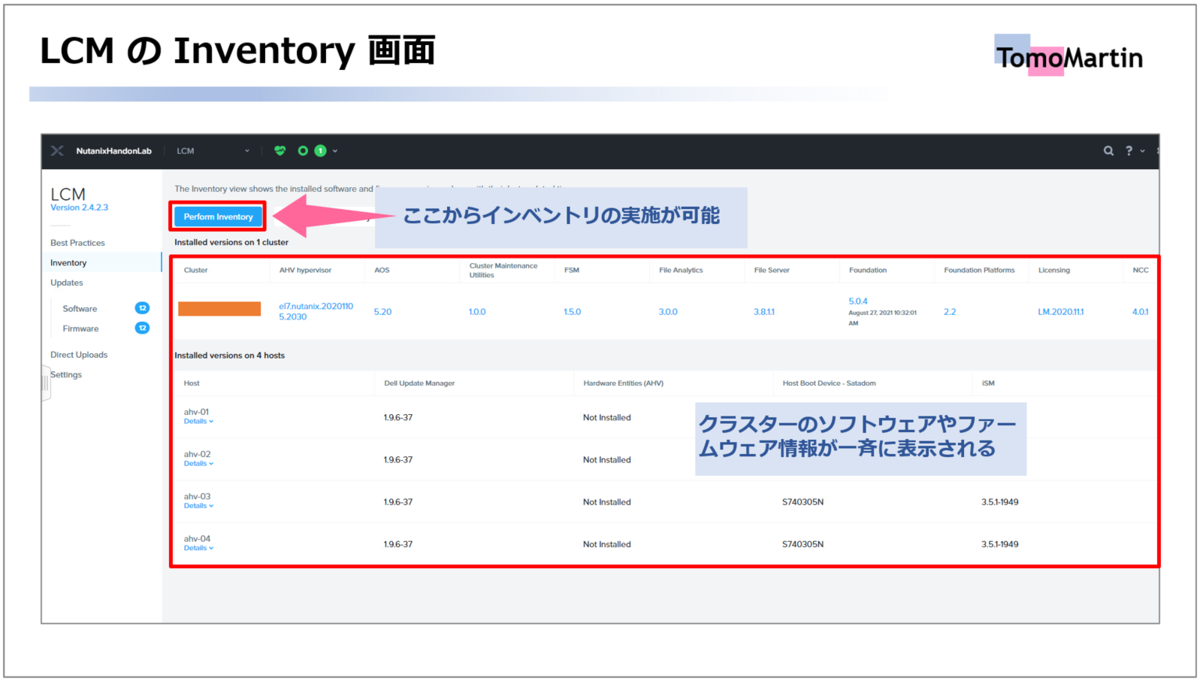Open the LCM page selector dropdown
The height and width of the screenshot is (681, 1200).
pos(212,151)
